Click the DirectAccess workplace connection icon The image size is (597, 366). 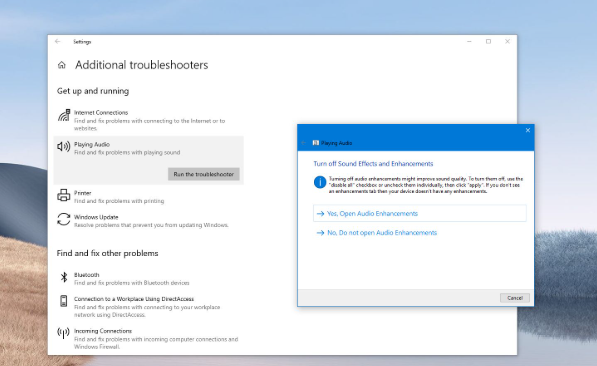tap(64, 301)
